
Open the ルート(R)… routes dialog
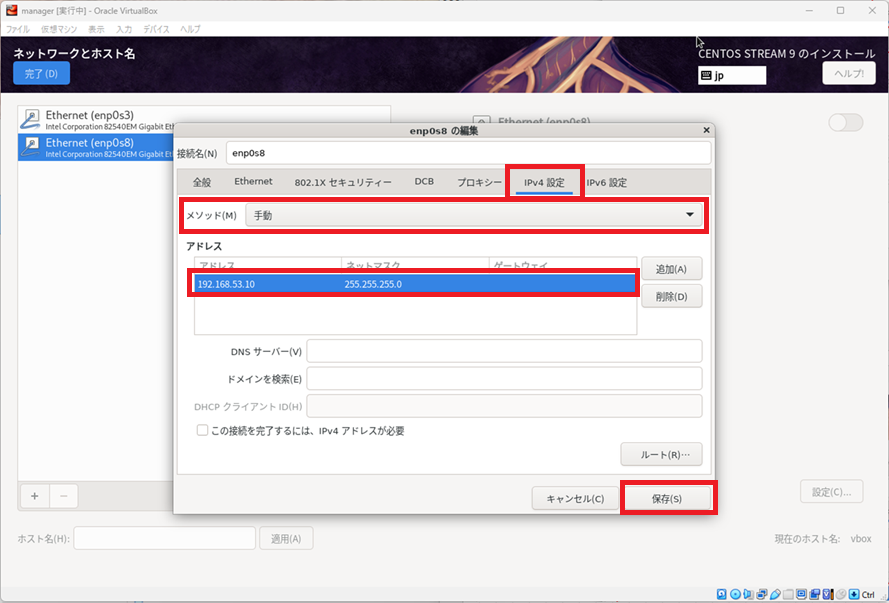point(662,454)
